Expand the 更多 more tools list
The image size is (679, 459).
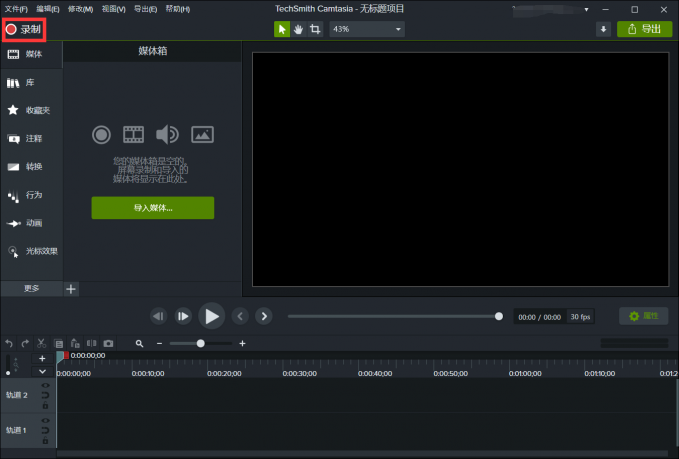32,289
